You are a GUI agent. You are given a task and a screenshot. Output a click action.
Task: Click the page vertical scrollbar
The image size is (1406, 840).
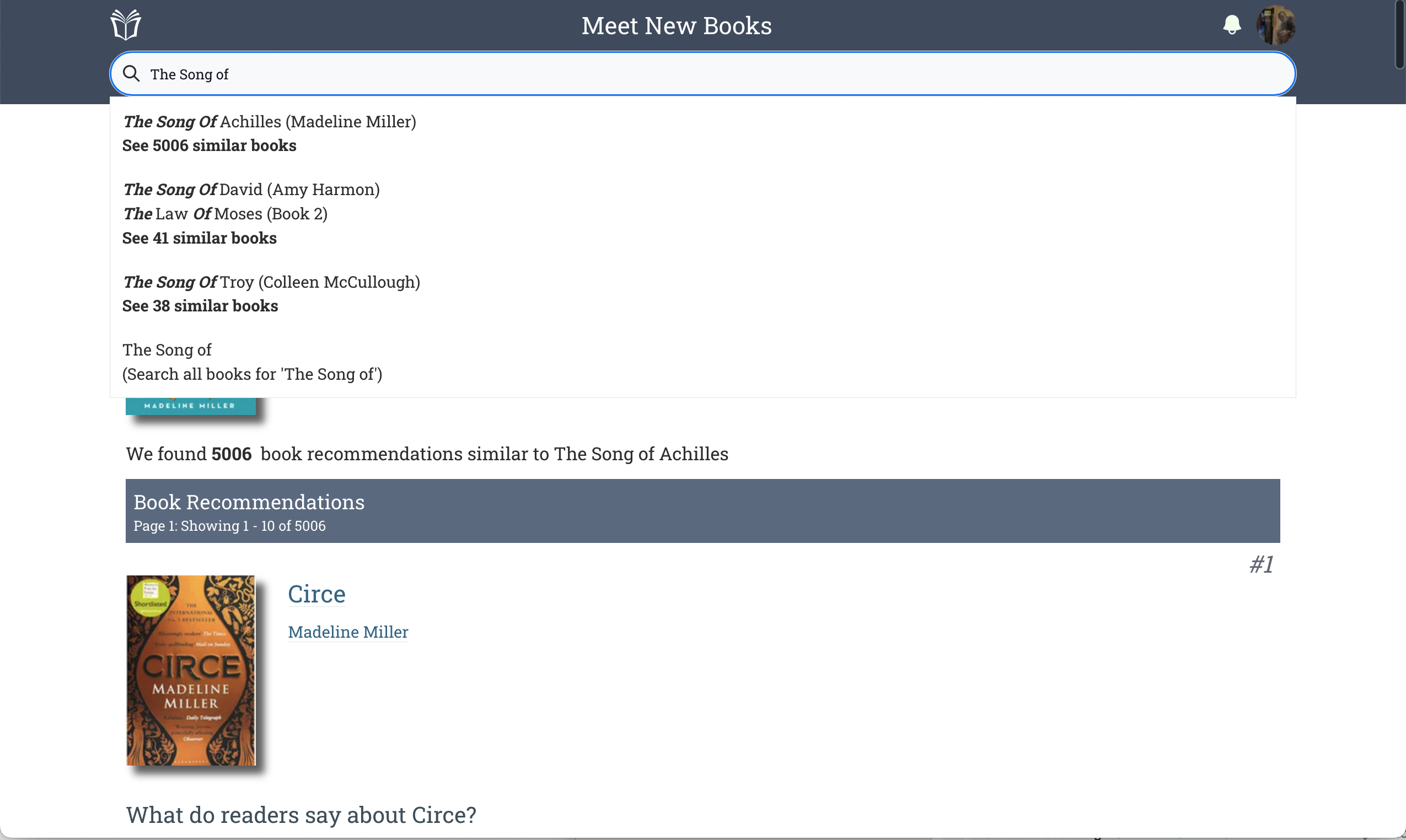pos(1400,34)
